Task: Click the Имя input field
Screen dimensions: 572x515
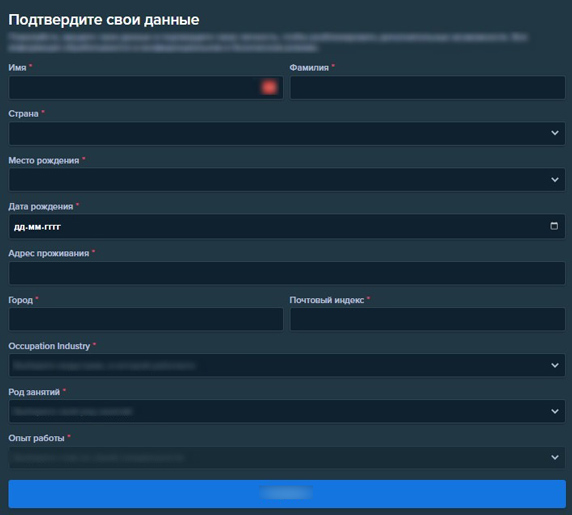Action: click(x=146, y=87)
